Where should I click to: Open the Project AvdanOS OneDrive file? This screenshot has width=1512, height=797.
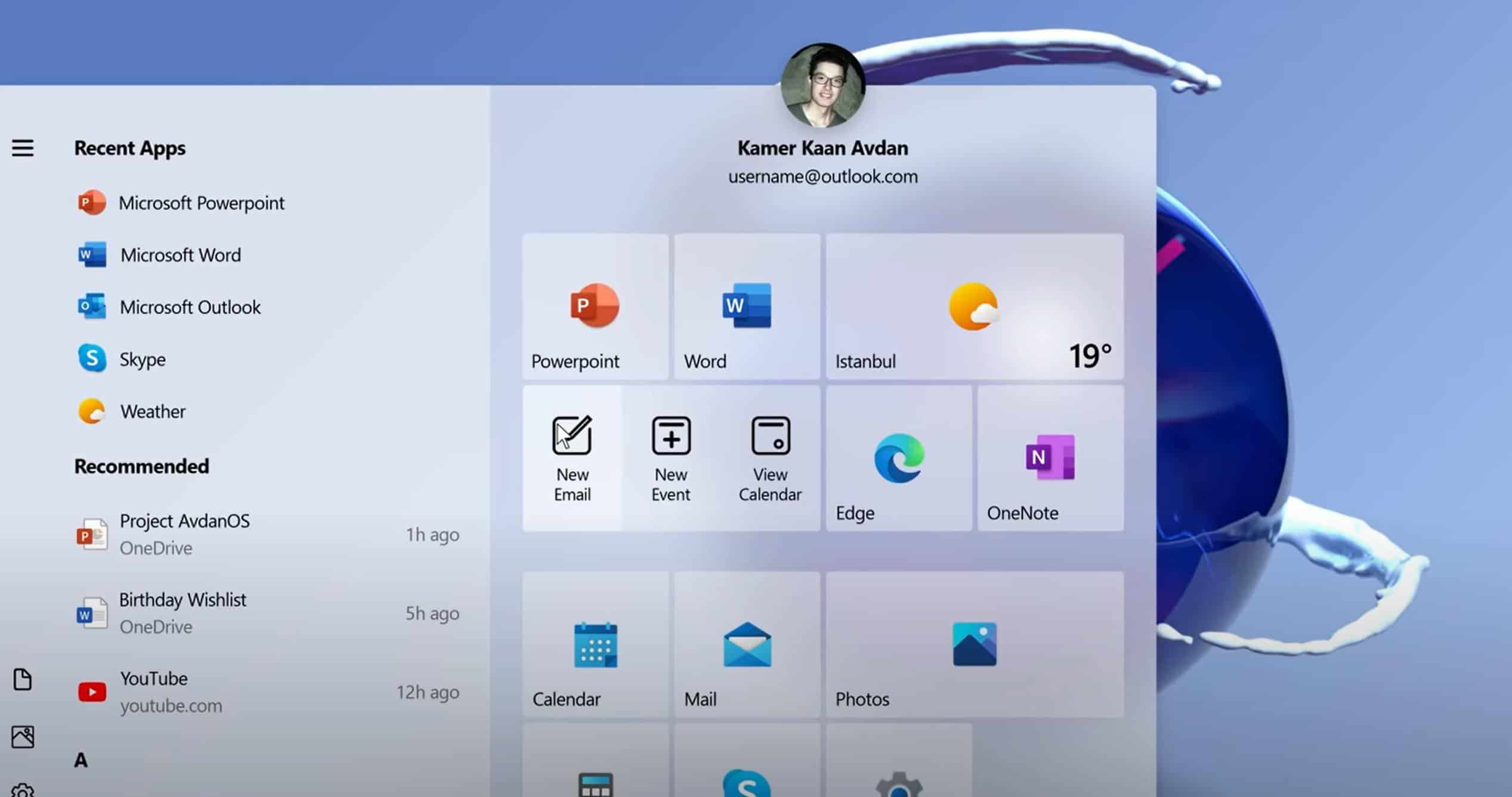[185, 534]
